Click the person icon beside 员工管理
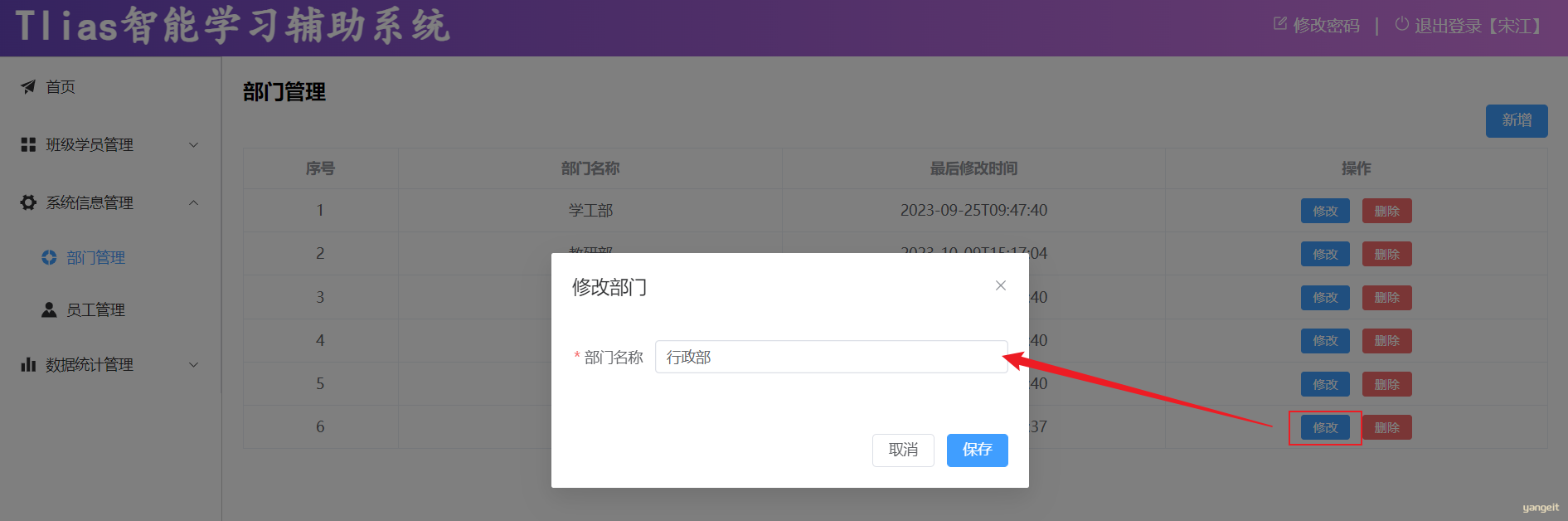The image size is (1568, 521). tap(49, 309)
